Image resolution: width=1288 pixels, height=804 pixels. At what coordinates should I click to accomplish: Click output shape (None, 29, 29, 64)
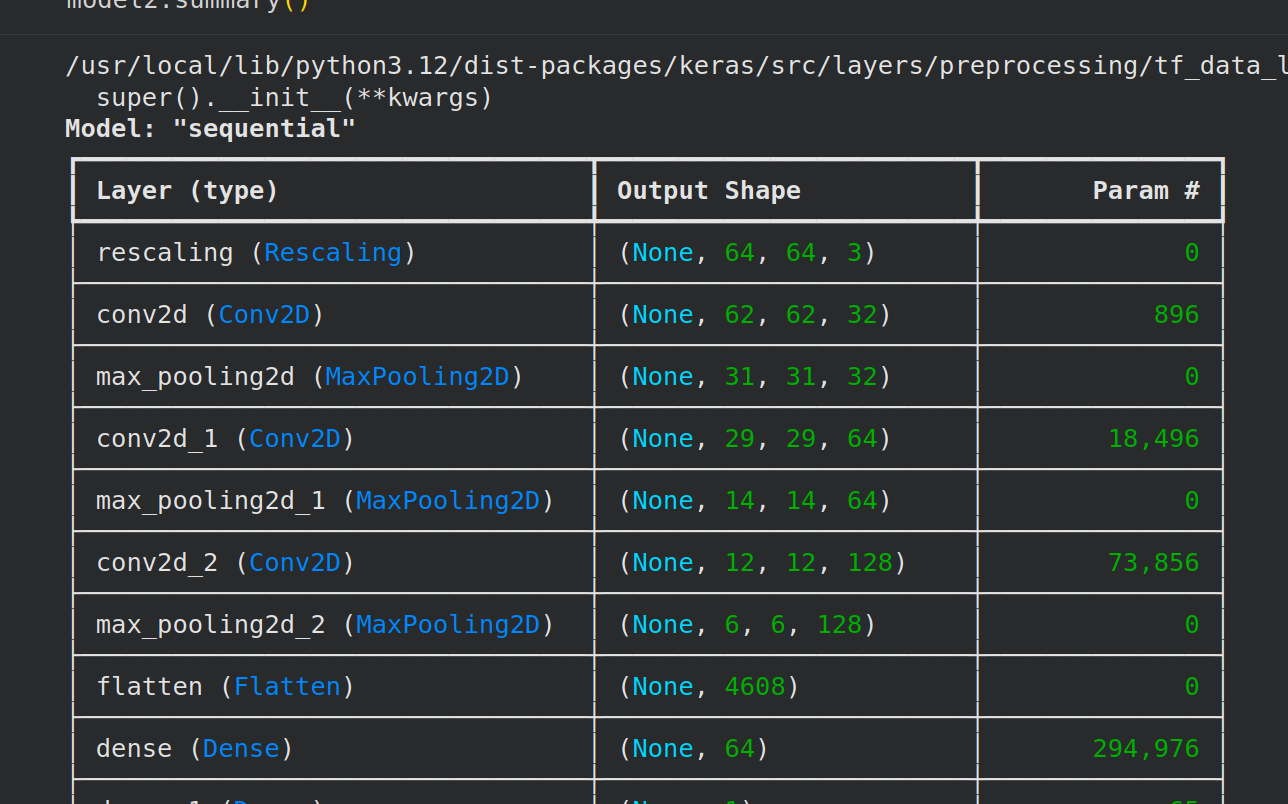pos(755,439)
